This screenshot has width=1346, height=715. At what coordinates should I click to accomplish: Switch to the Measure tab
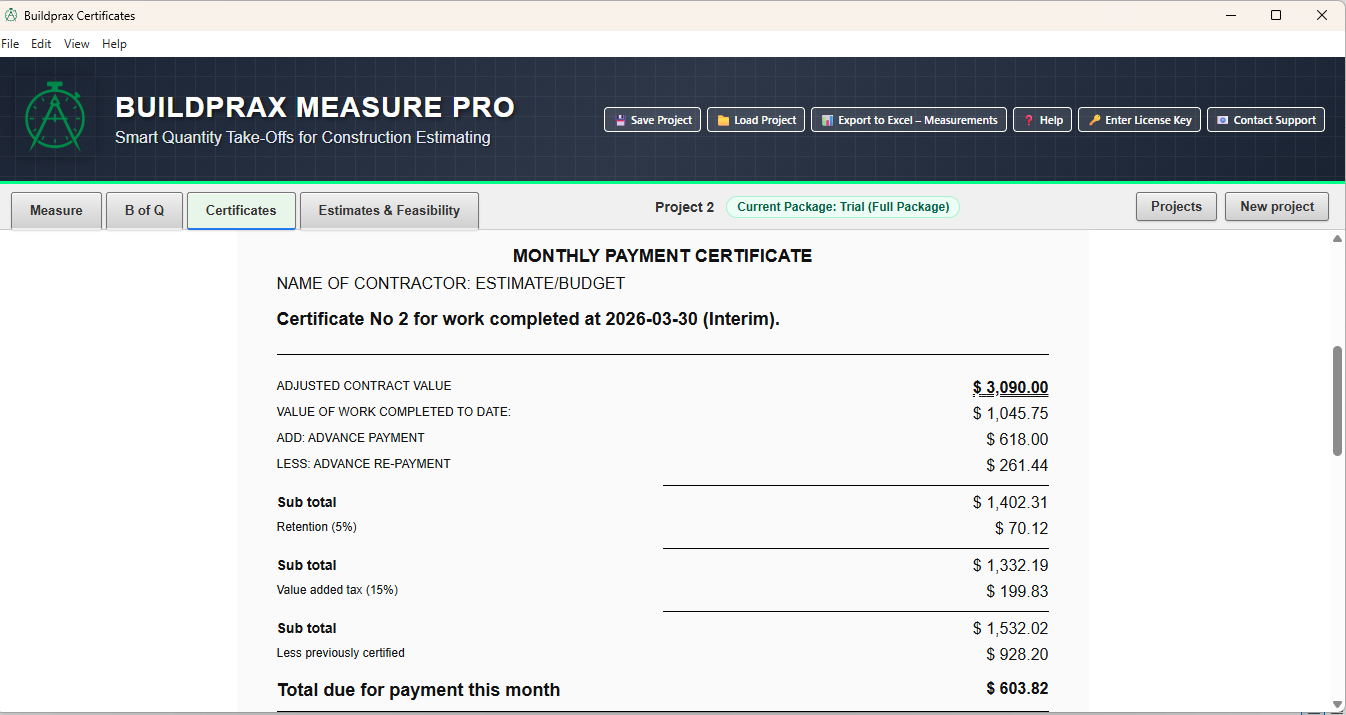(56, 211)
